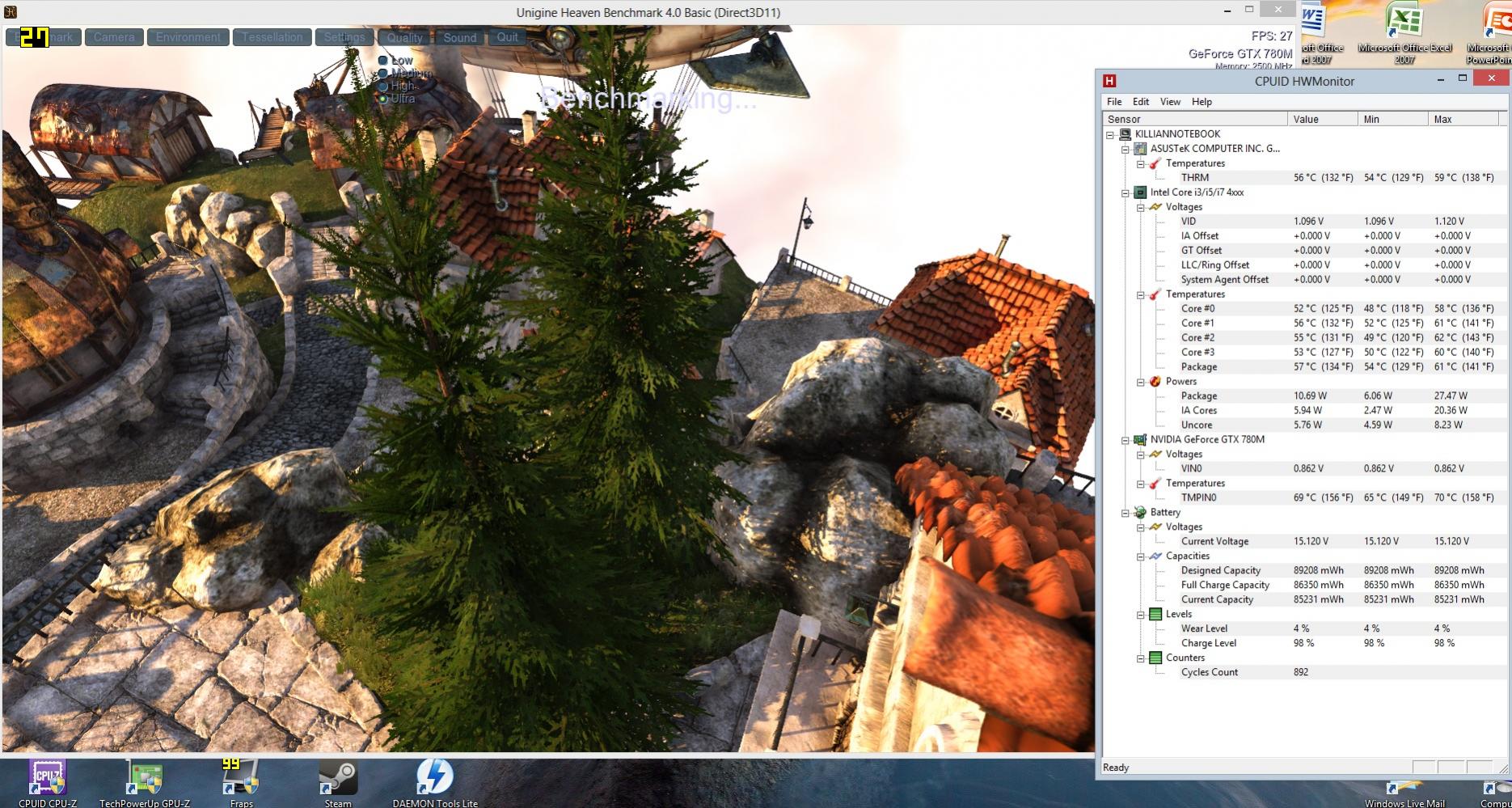The height and width of the screenshot is (808, 1512).
Task: Open HWMonitor Edit menu
Action: pyautogui.click(x=1141, y=102)
